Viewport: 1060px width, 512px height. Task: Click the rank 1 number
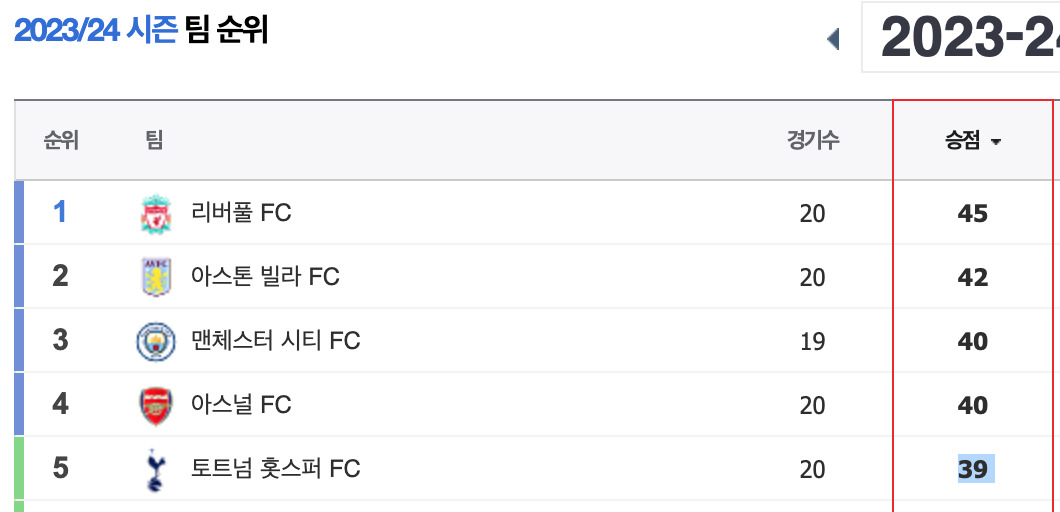pyautogui.click(x=60, y=212)
